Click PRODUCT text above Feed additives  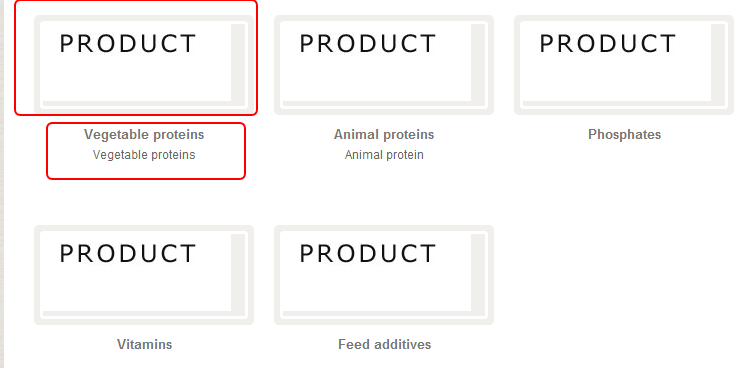[x=368, y=254]
